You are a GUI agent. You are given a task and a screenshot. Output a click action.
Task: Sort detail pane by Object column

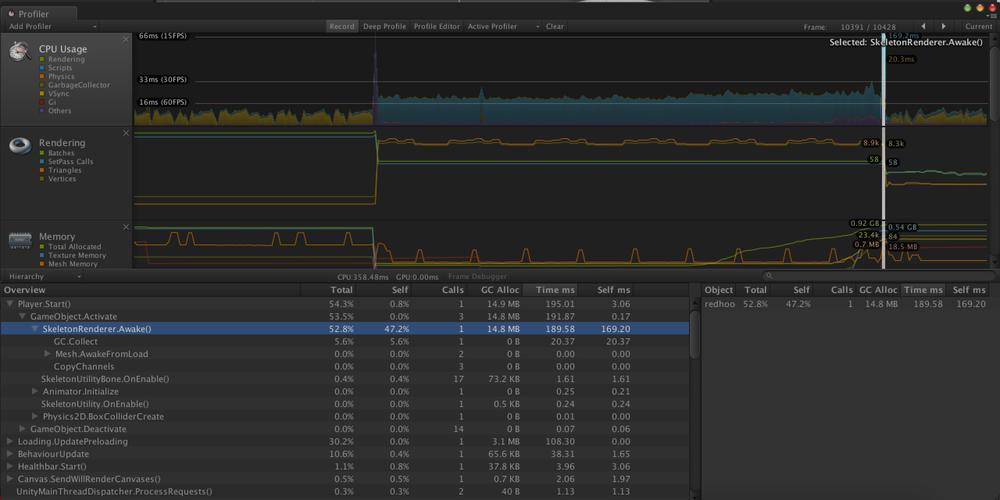pos(718,290)
